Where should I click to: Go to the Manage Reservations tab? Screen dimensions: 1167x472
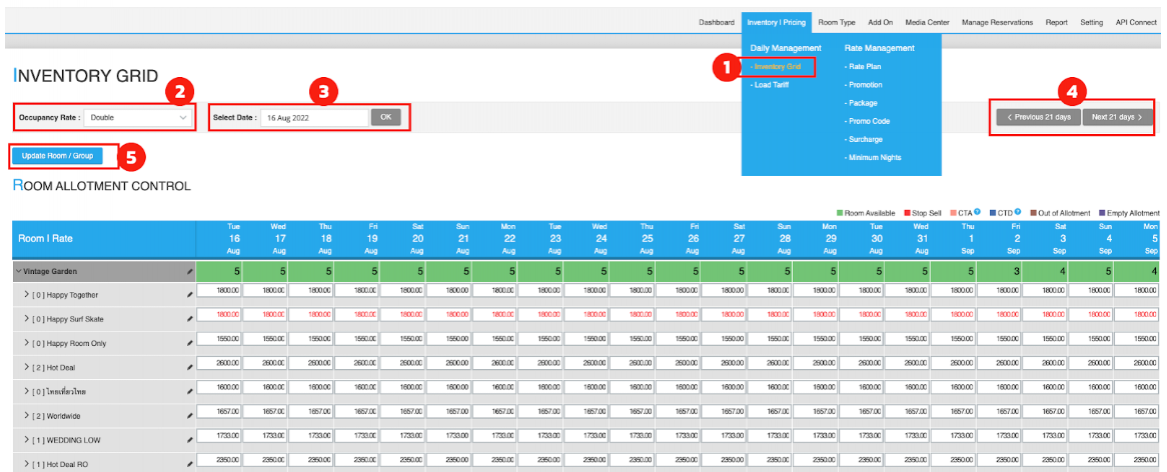click(999, 22)
